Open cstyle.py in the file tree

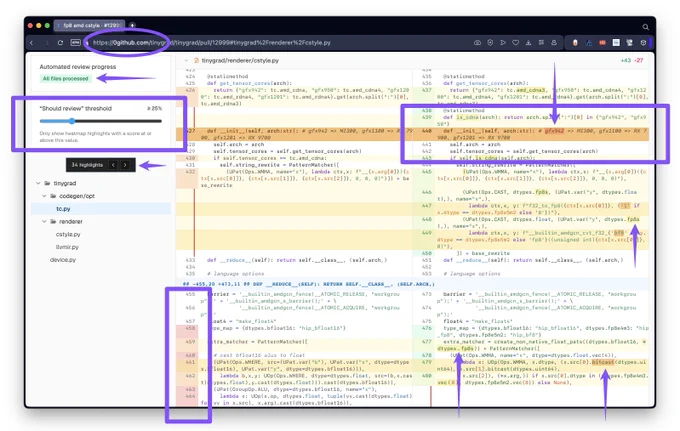coord(68,234)
